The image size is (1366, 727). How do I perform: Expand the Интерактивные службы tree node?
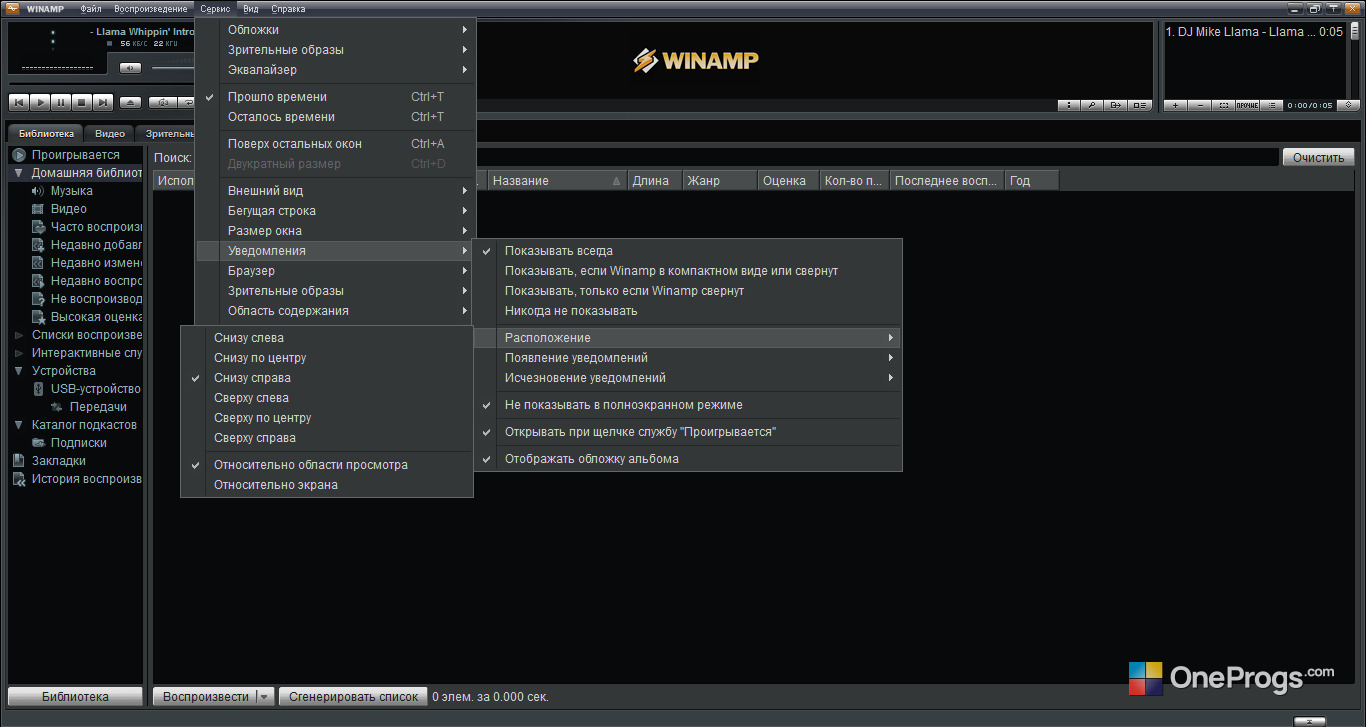click(x=18, y=353)
